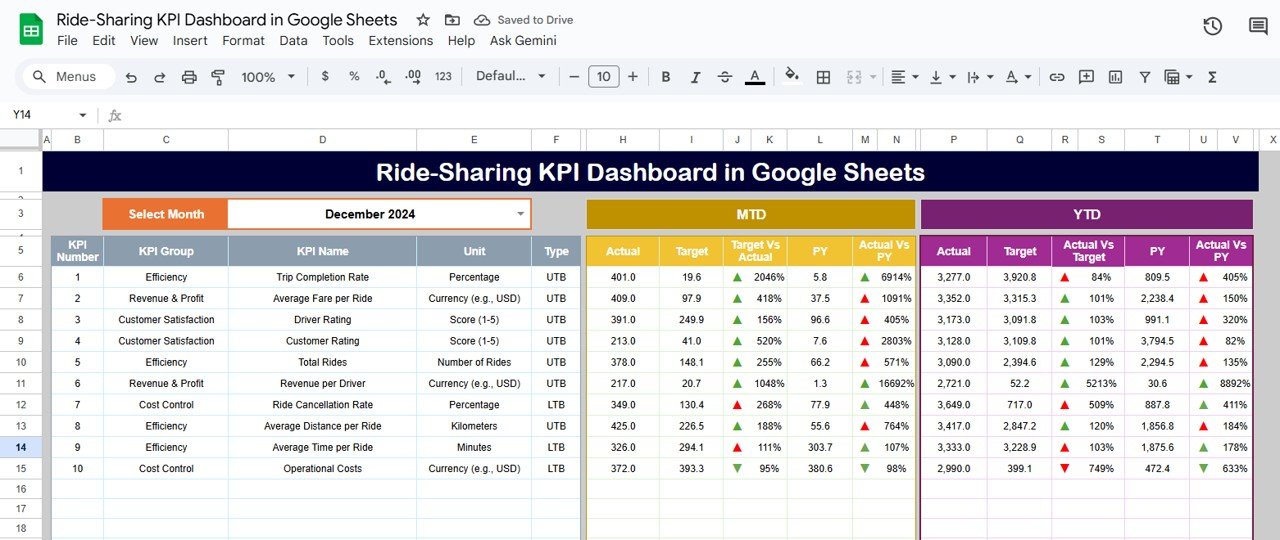Open the borders tool
The image size is (1280, 540).
click(823, 77)
